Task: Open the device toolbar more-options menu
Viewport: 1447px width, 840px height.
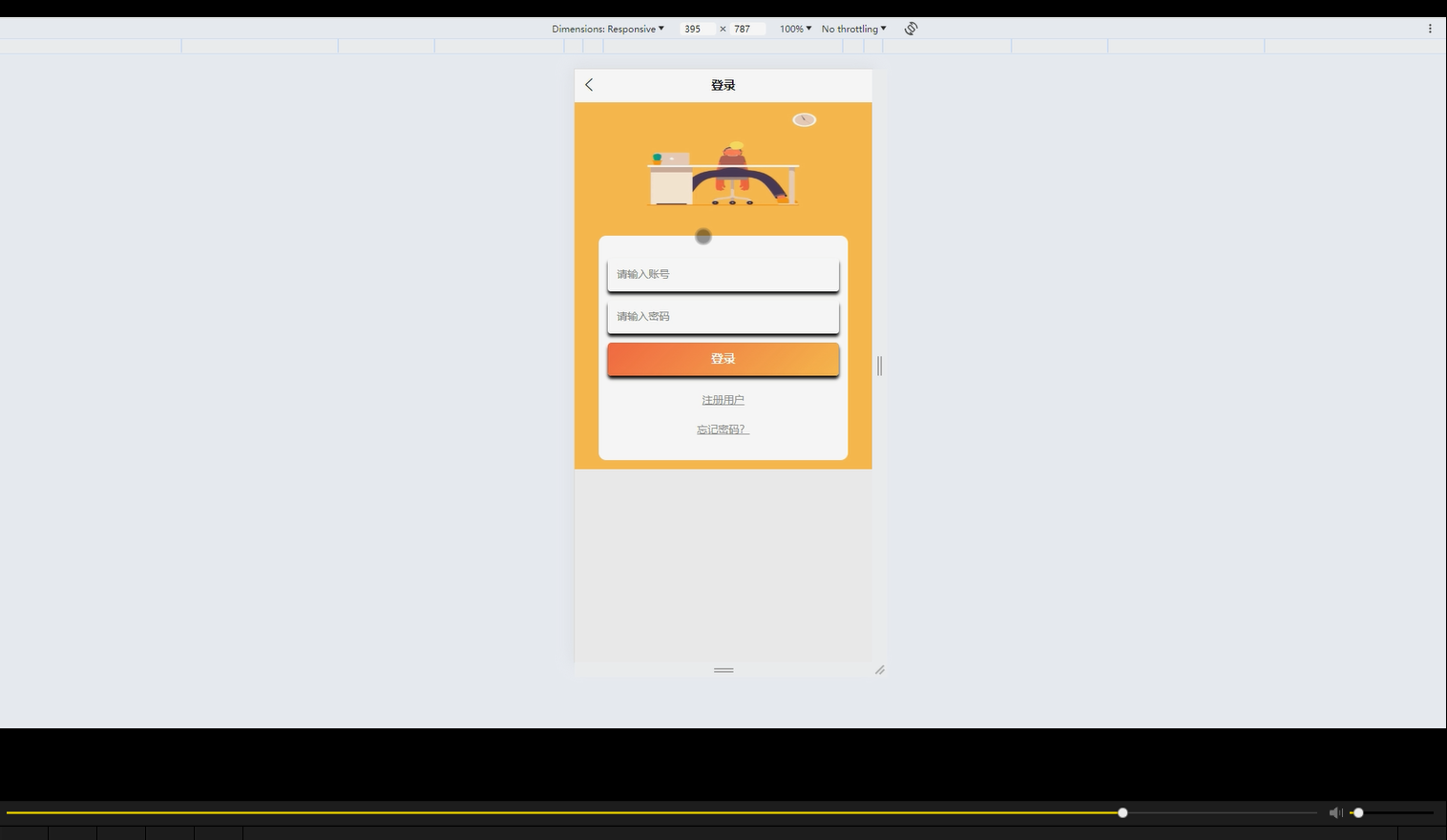Action: coord(1430,29)
